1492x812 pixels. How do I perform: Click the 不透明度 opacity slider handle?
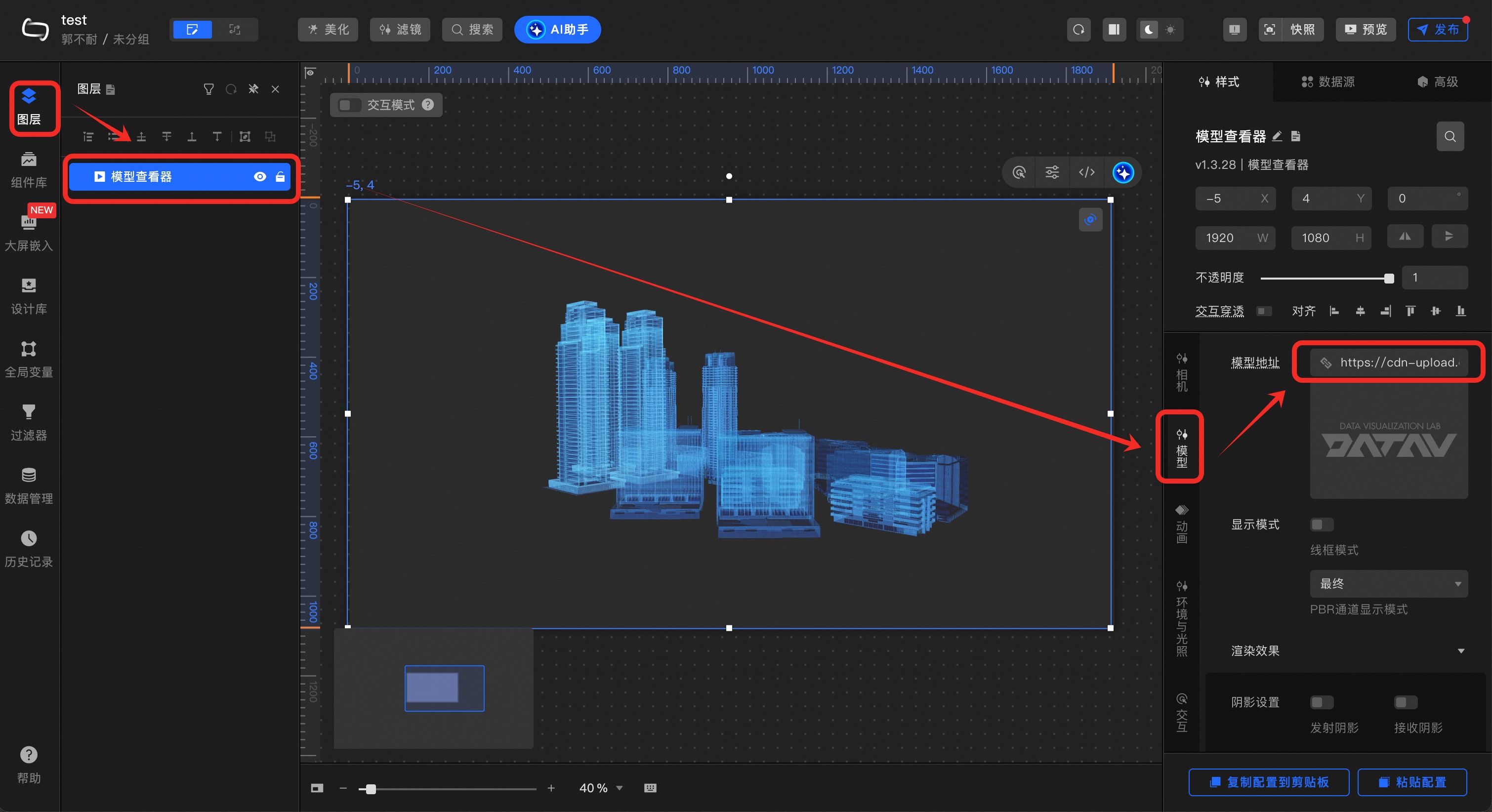pos(1389,279)
